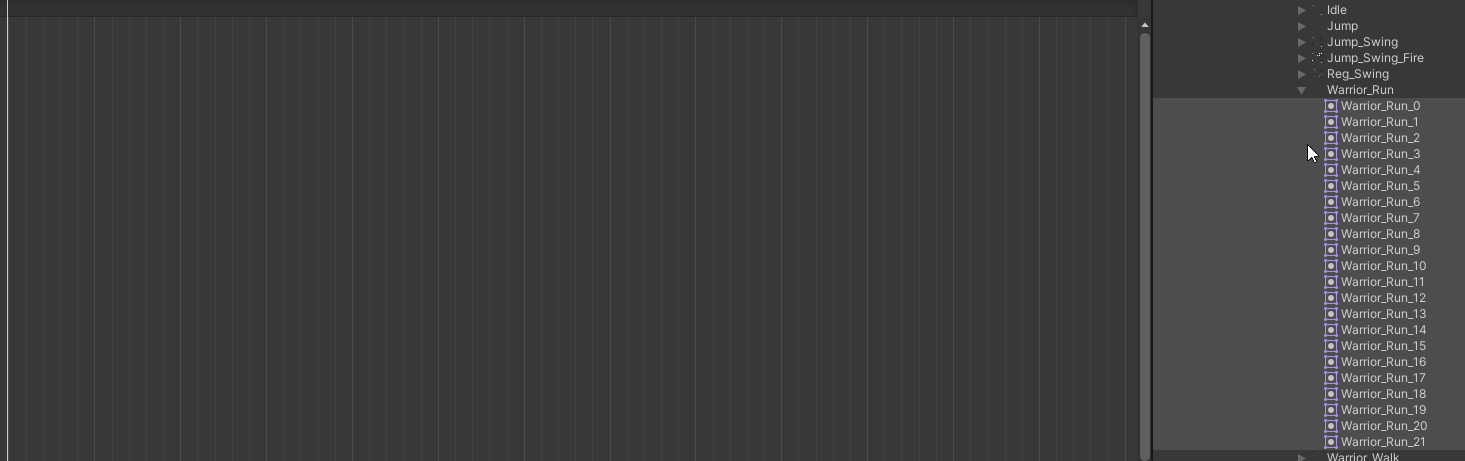Click the Jump_Swing_Fire asset icon

click(x=1317, y=58)
